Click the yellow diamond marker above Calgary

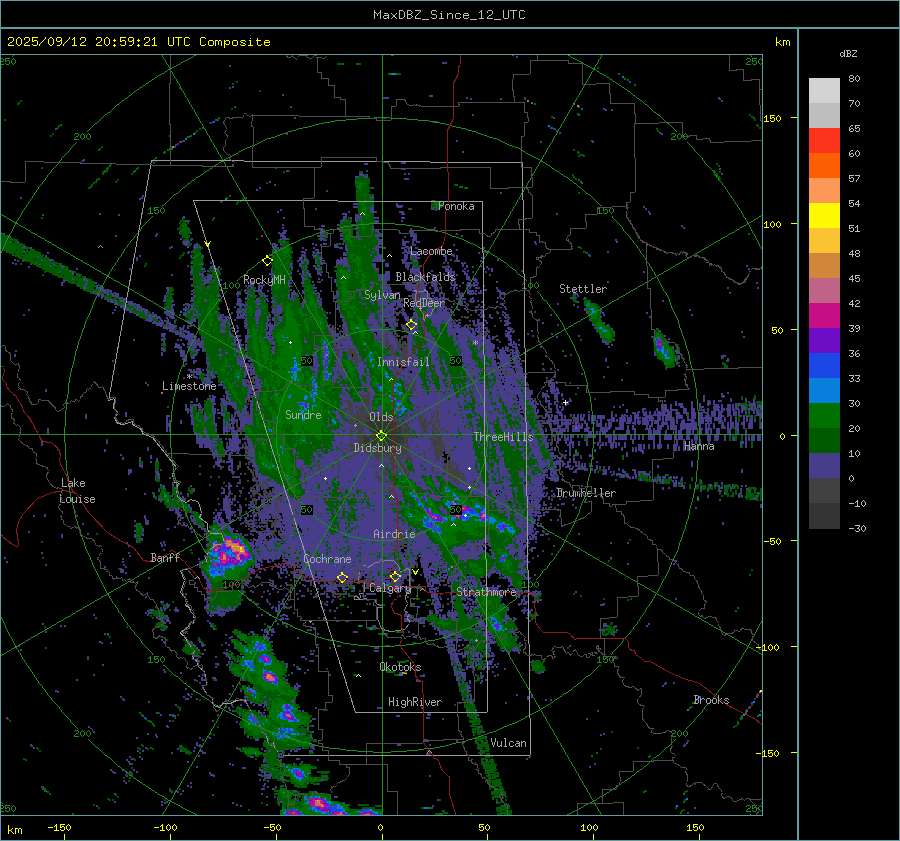(x=395, y=576)
